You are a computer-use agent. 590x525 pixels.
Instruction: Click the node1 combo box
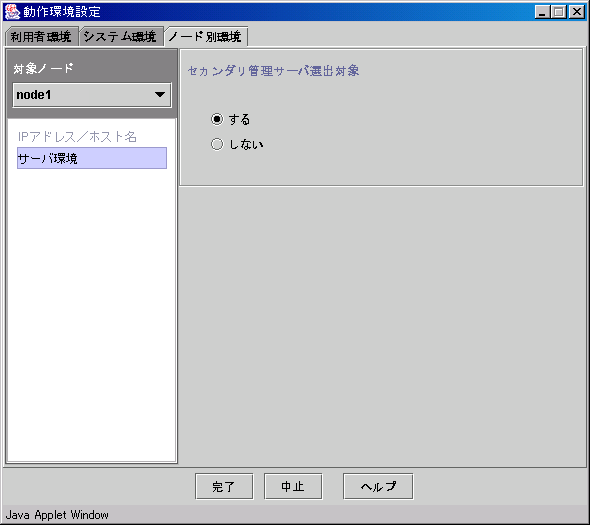pyautogui.click(x=92, y=95)
